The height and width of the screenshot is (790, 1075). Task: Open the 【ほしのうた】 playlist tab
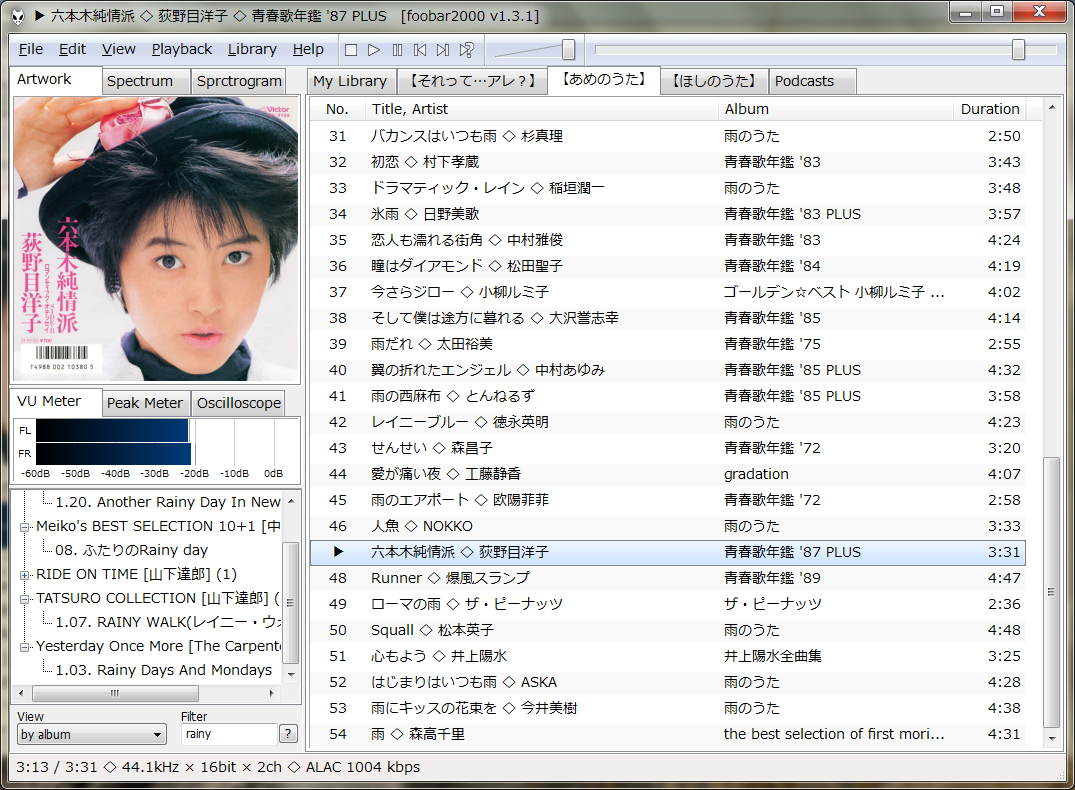coord(714,81)
